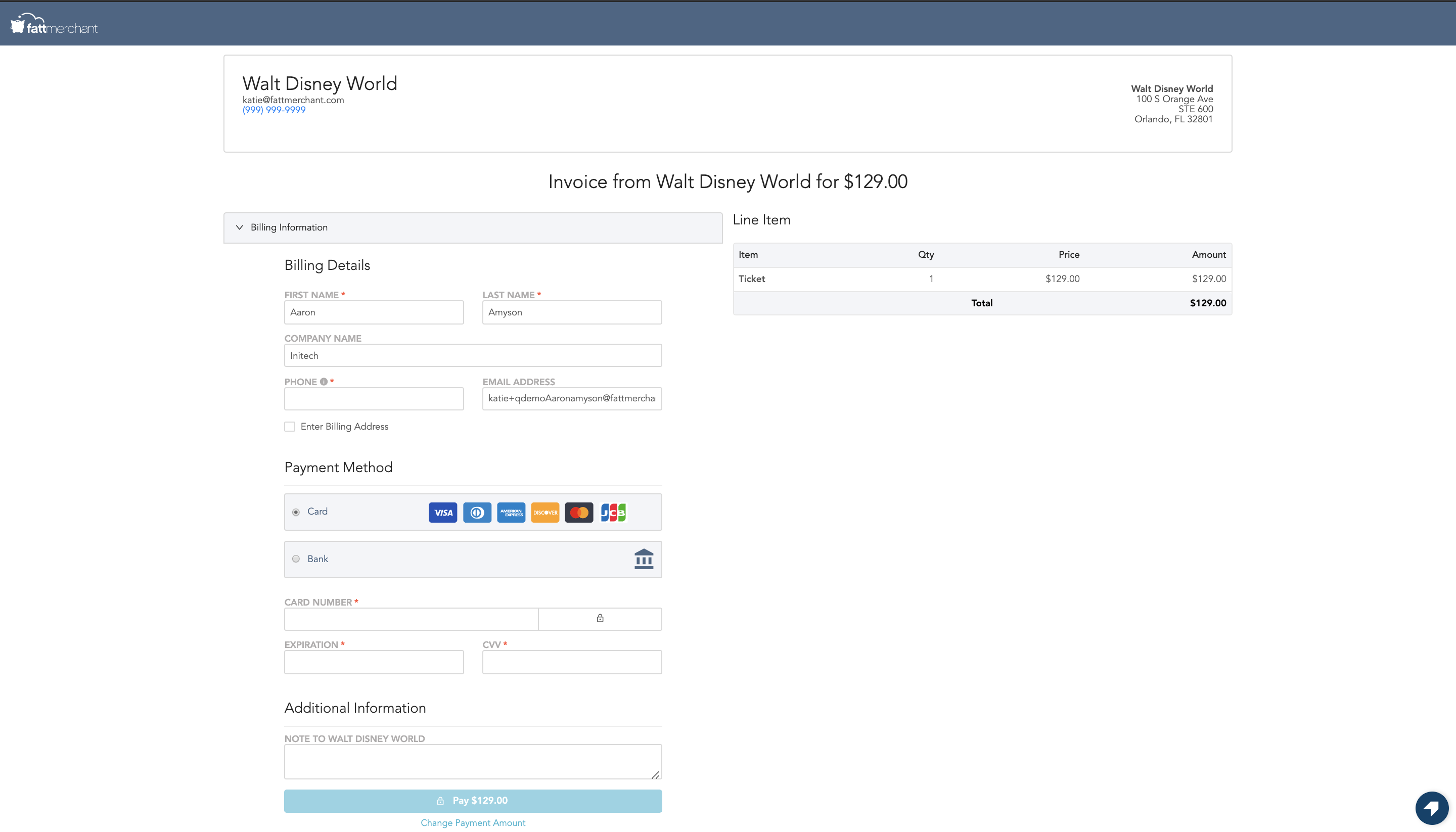Click the Walt Disney World merchant title
This screenshot has width=1456, height=832.
(x=320, y=83)
